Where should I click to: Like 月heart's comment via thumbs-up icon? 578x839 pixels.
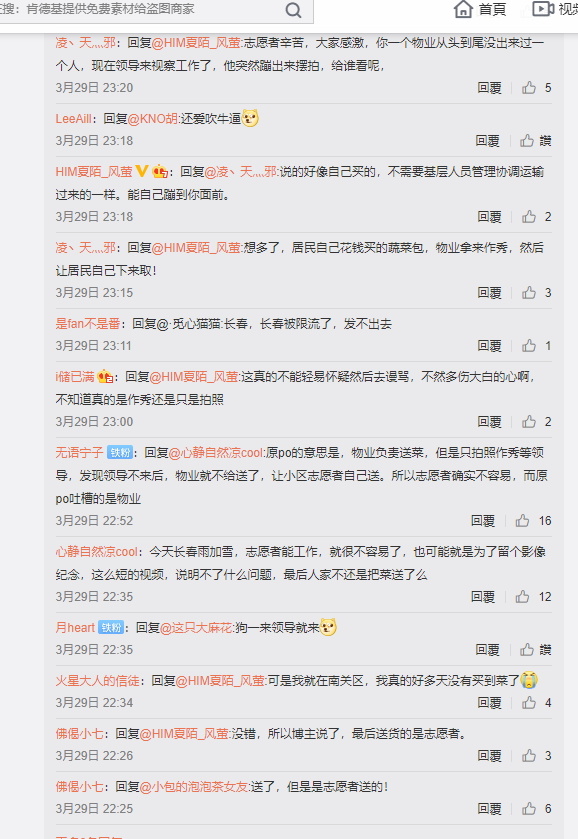pos(527,650)
